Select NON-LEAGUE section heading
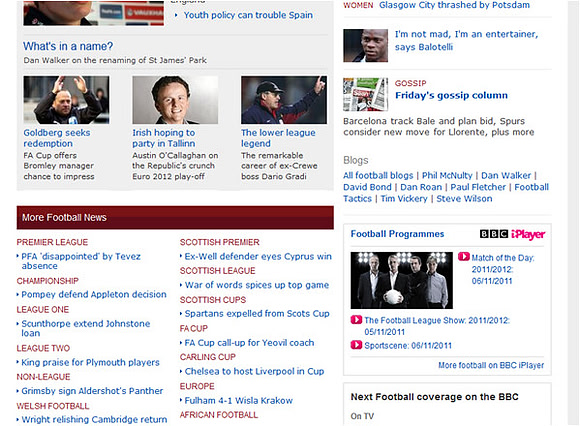Viewport: 580px width, 426px height. click(43, 376)
